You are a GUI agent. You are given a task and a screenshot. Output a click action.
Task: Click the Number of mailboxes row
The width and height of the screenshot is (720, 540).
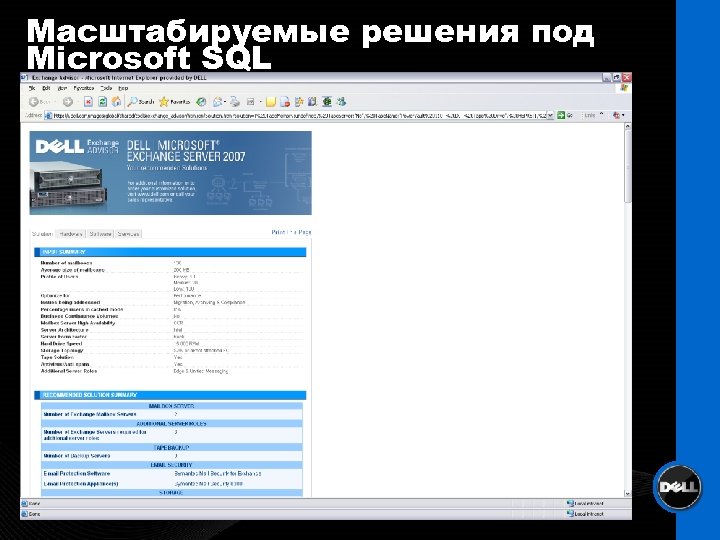pos(172,263)
